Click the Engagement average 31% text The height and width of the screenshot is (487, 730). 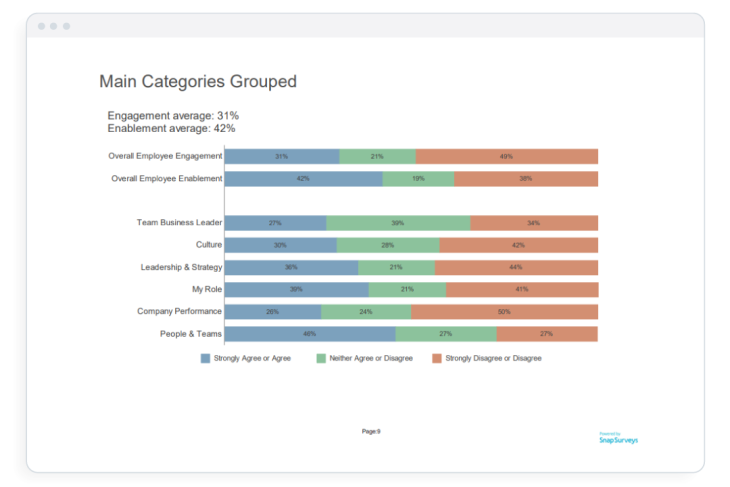click(x=173, y=116)
